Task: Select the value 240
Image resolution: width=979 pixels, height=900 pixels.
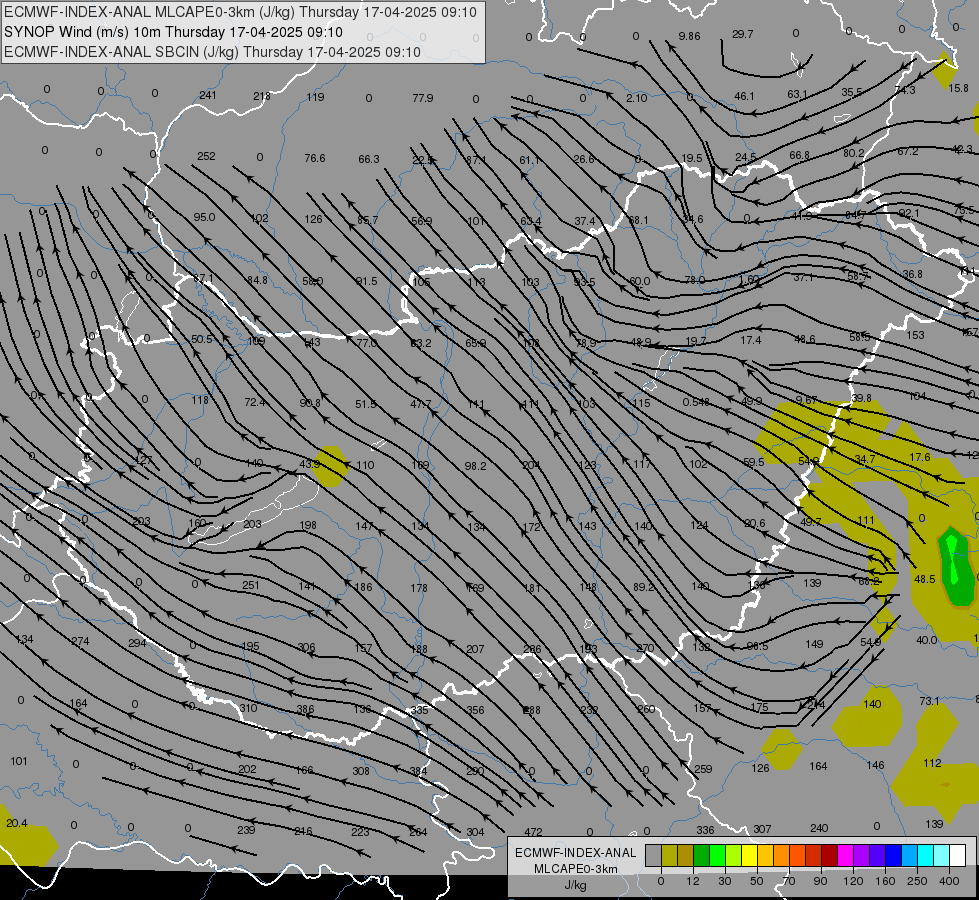Action: [819, 828]
